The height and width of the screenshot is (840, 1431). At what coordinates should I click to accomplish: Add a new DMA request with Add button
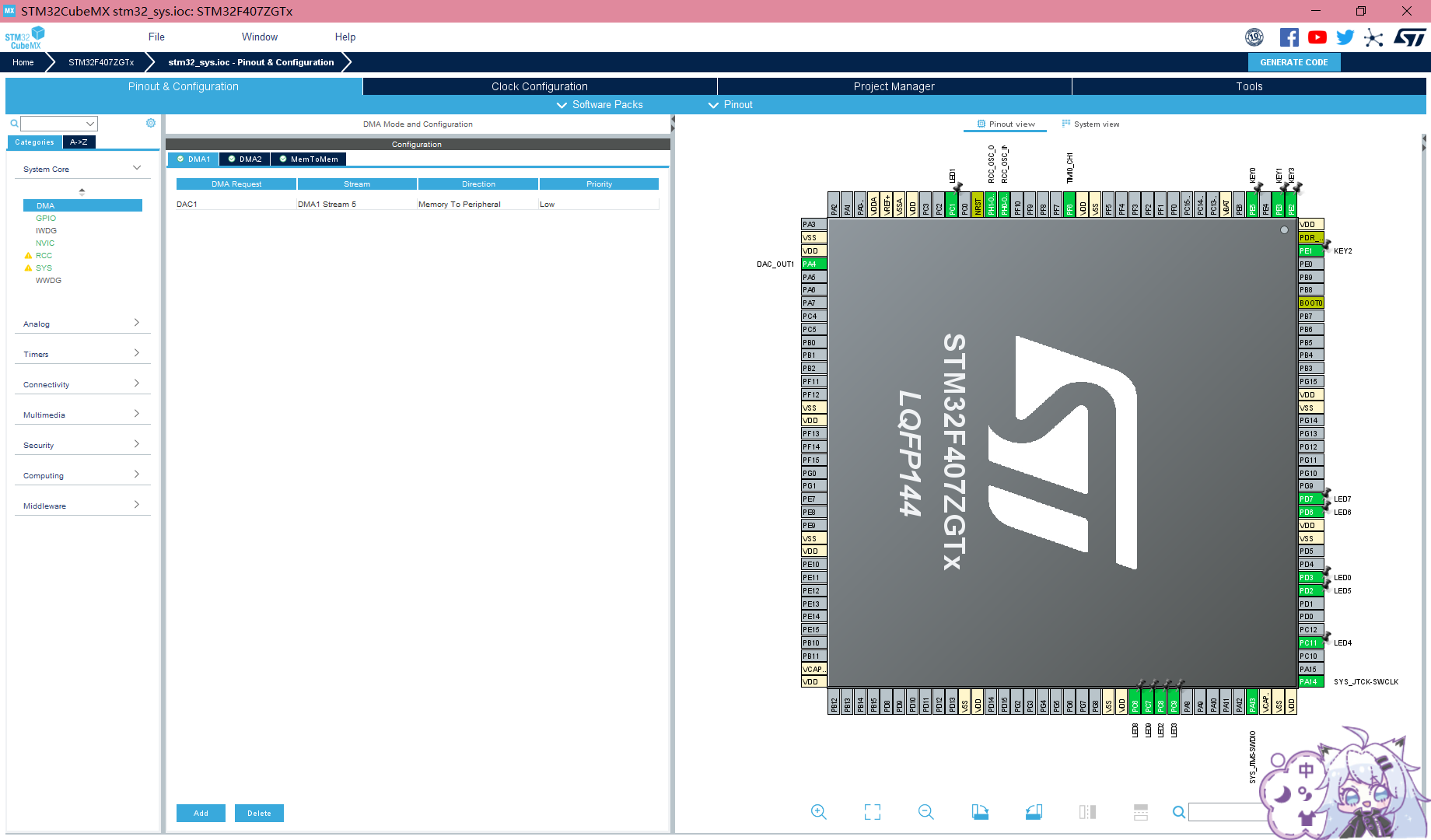[x=201, y=813]
